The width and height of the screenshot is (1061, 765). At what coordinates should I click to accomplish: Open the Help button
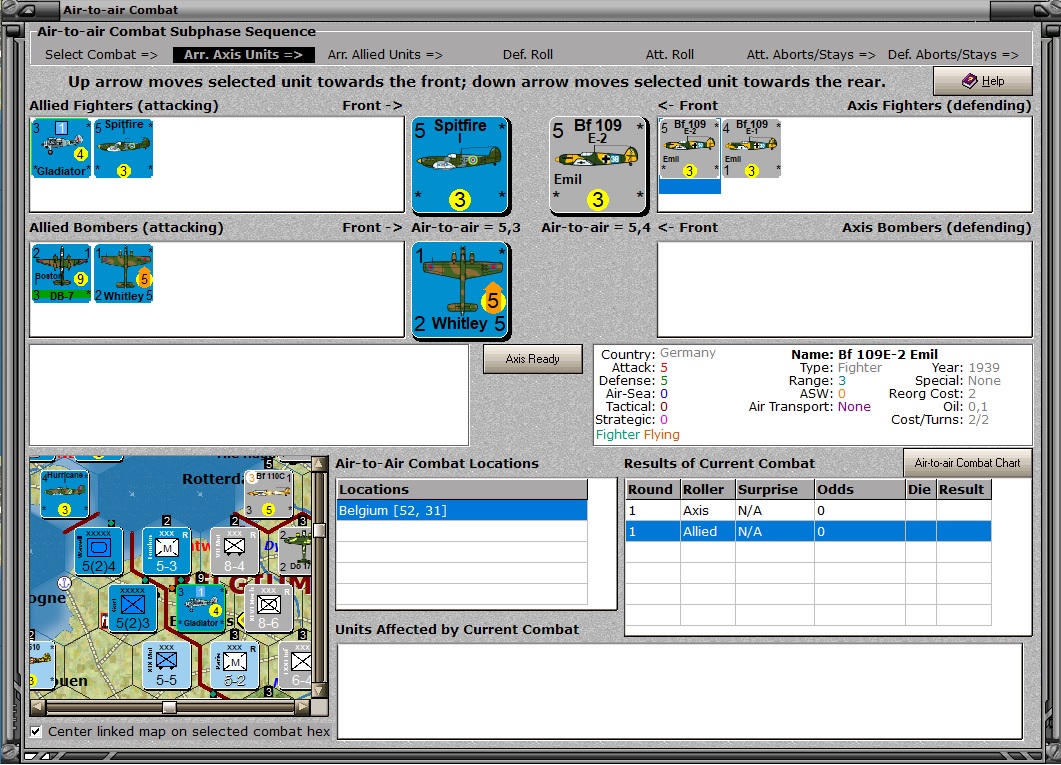click(x=982, y=81)
